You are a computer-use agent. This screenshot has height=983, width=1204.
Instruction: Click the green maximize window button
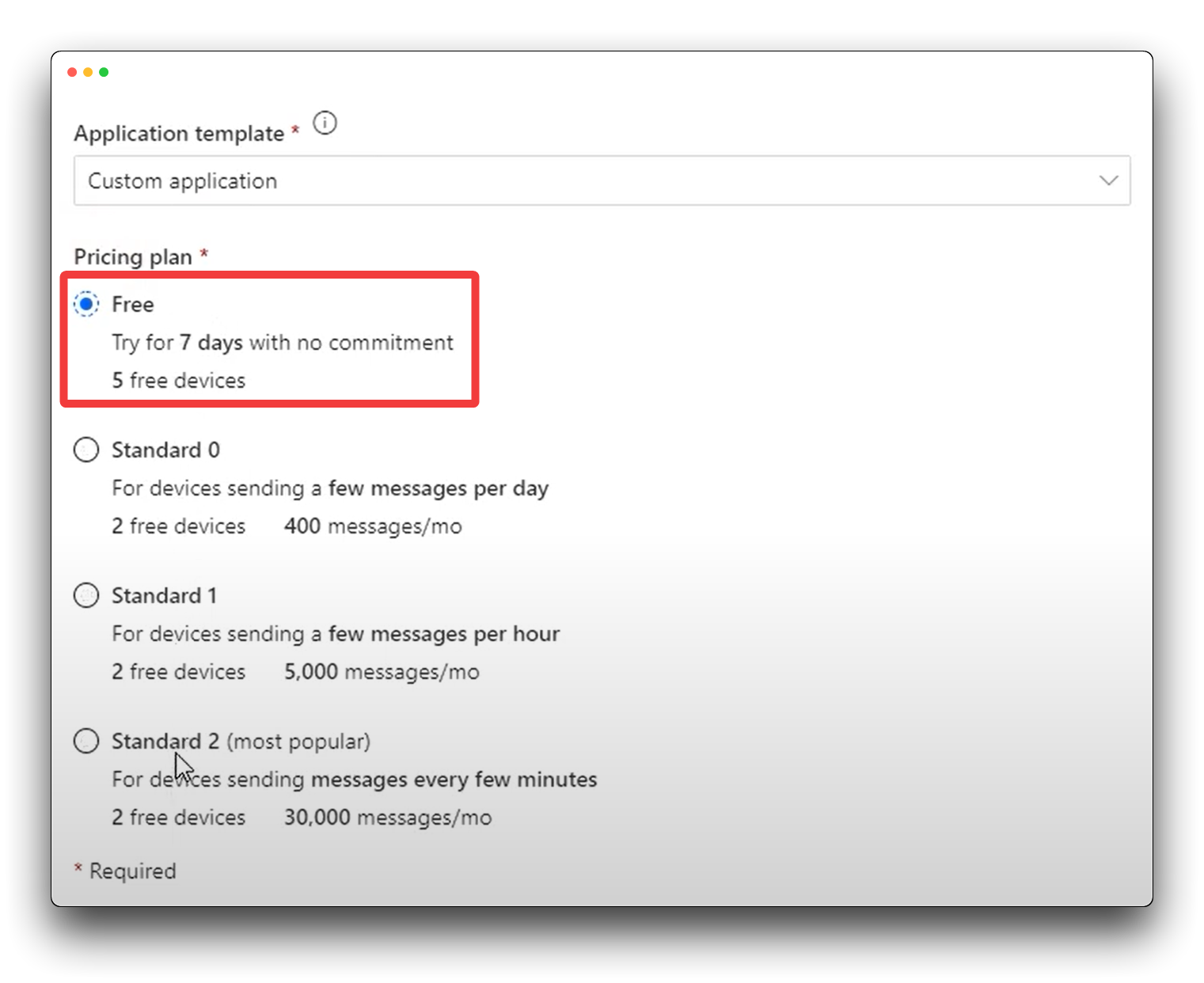pos(104,72)
